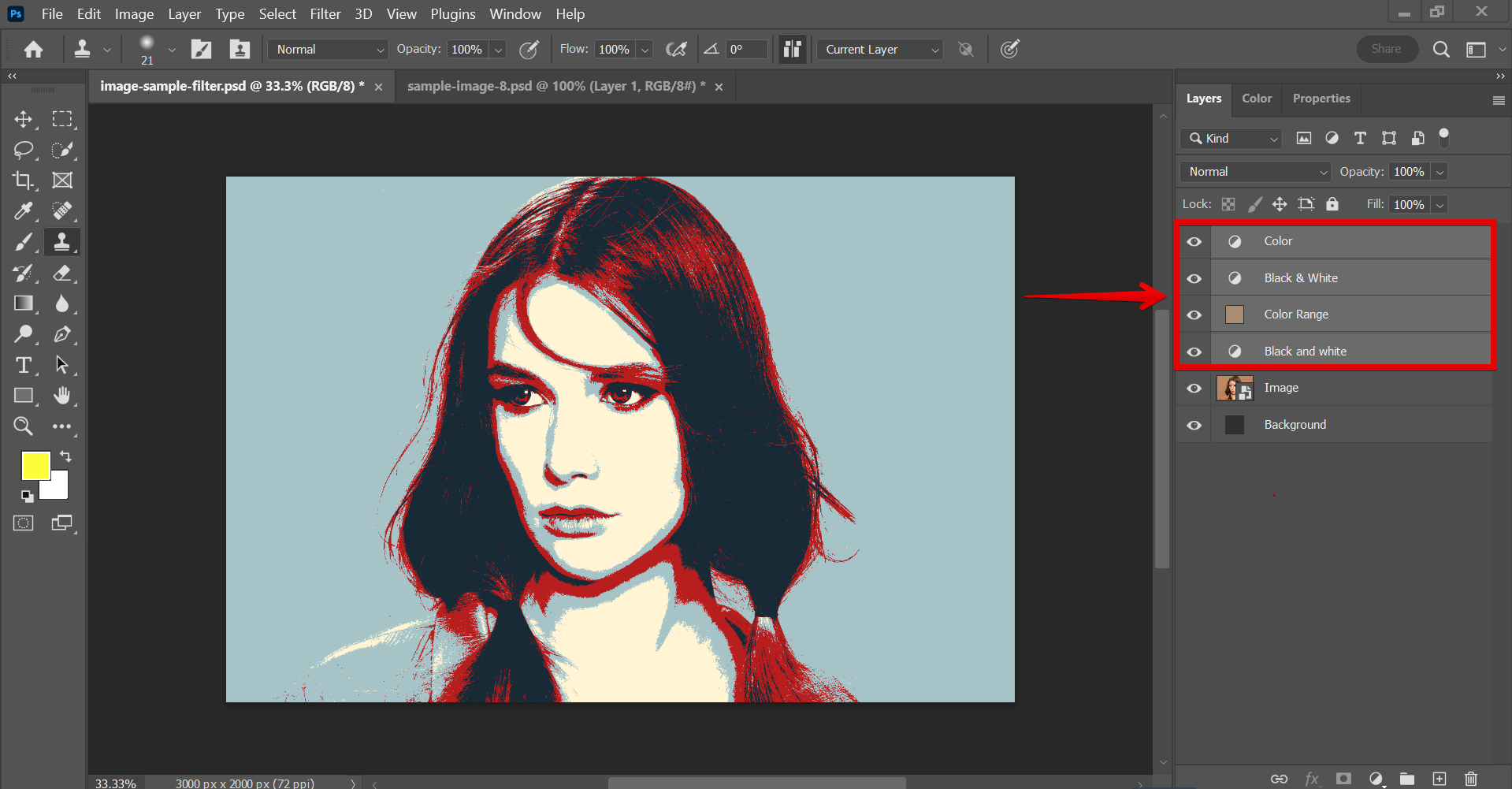This screenshot has height=789, width=1512.
Task: Toggle visibility of the Color layer
Action: [1194, 241]
